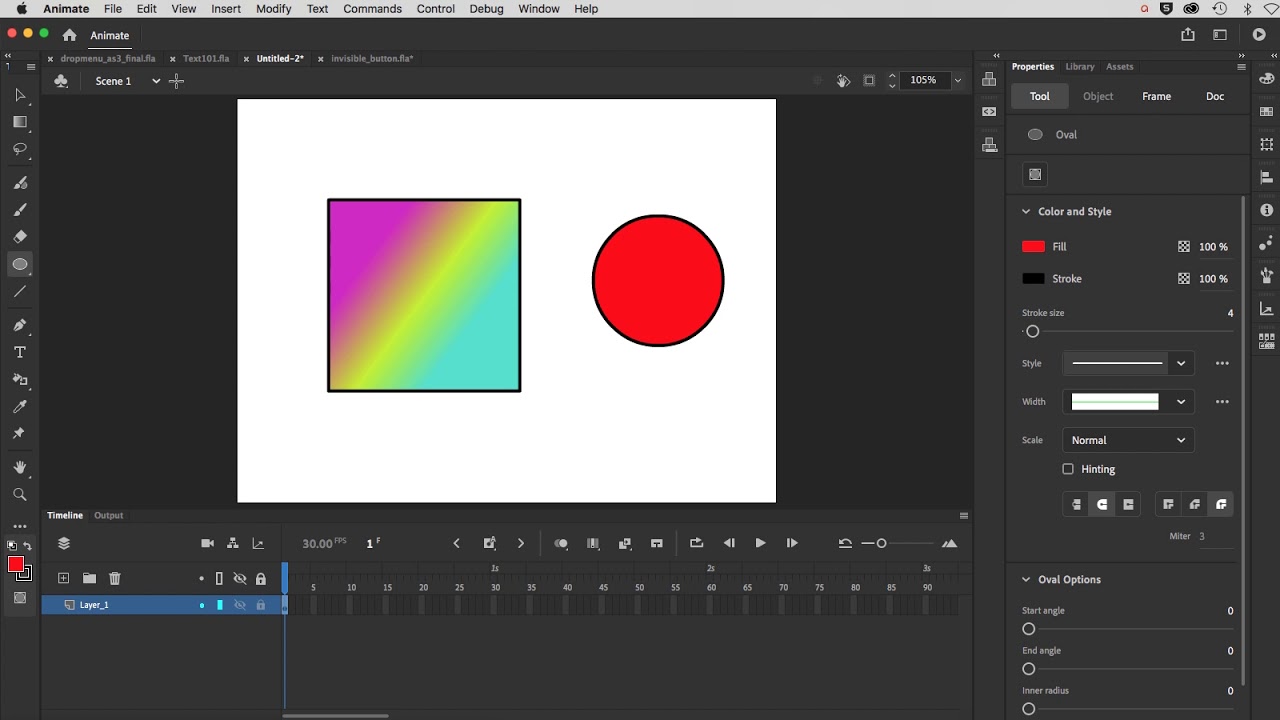The image size is (1280, 720).
Task: Open the Properties panel options menu
Action: [1241, 67]
